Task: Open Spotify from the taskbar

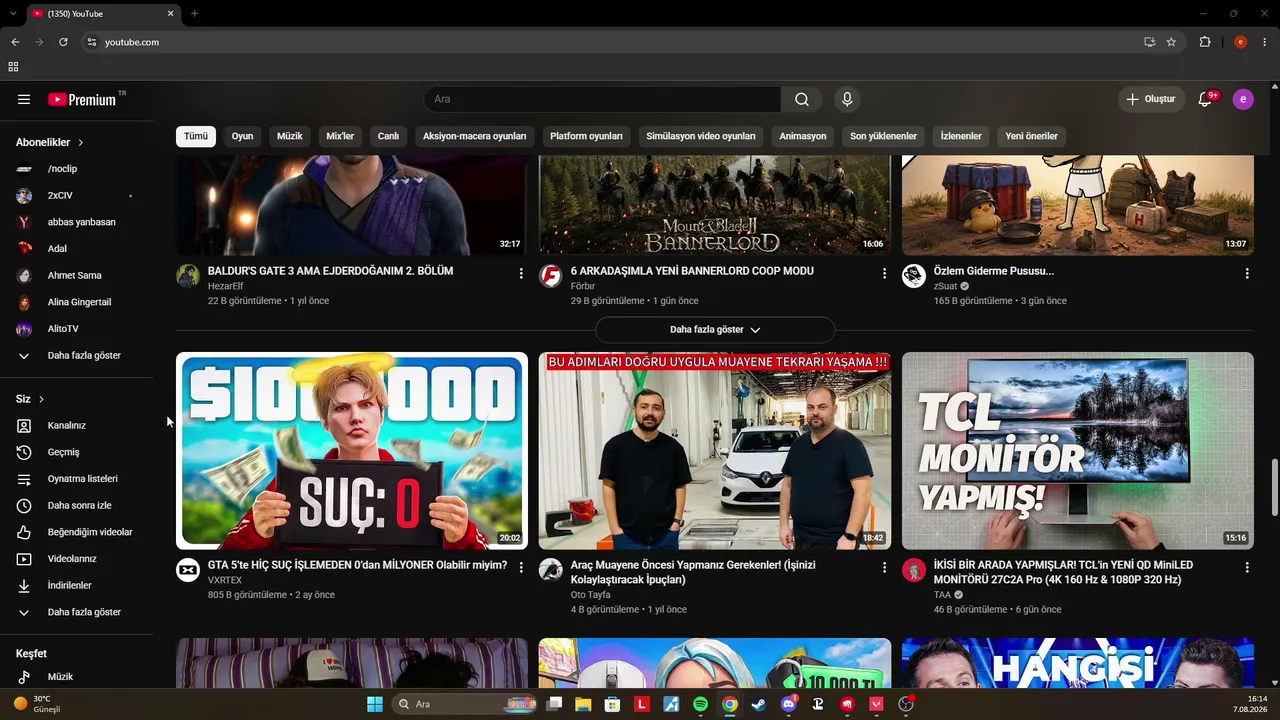Action: pyautogui.click(x=700, y=704)
